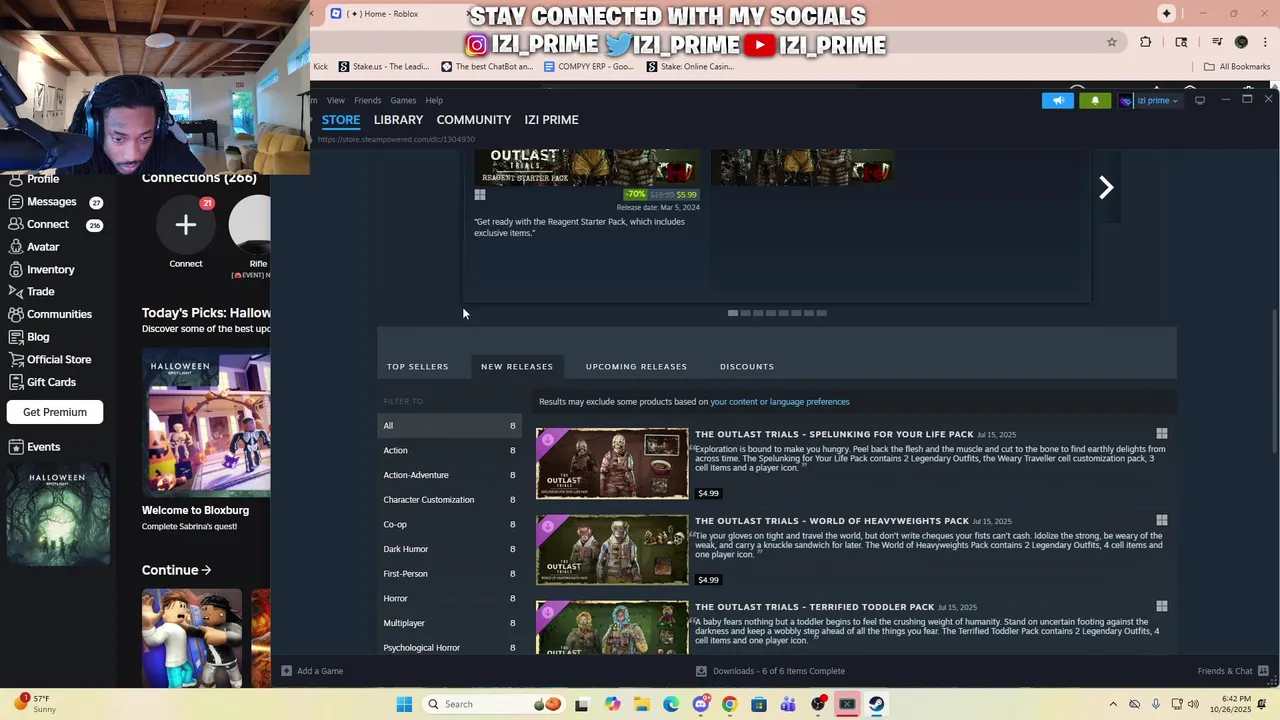1280x720 pixels.
Task: Open Steam notifications bell icon
Action: coord(1095,100)
